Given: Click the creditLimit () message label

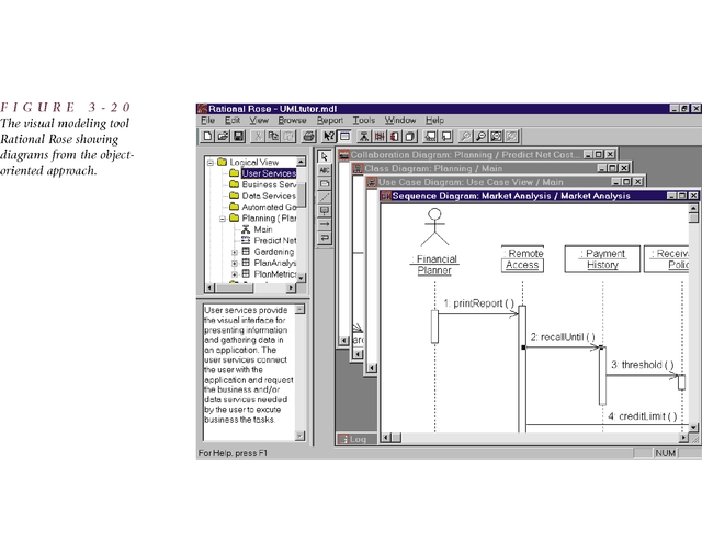Looking at the screenshot, I should pos(643,416).
